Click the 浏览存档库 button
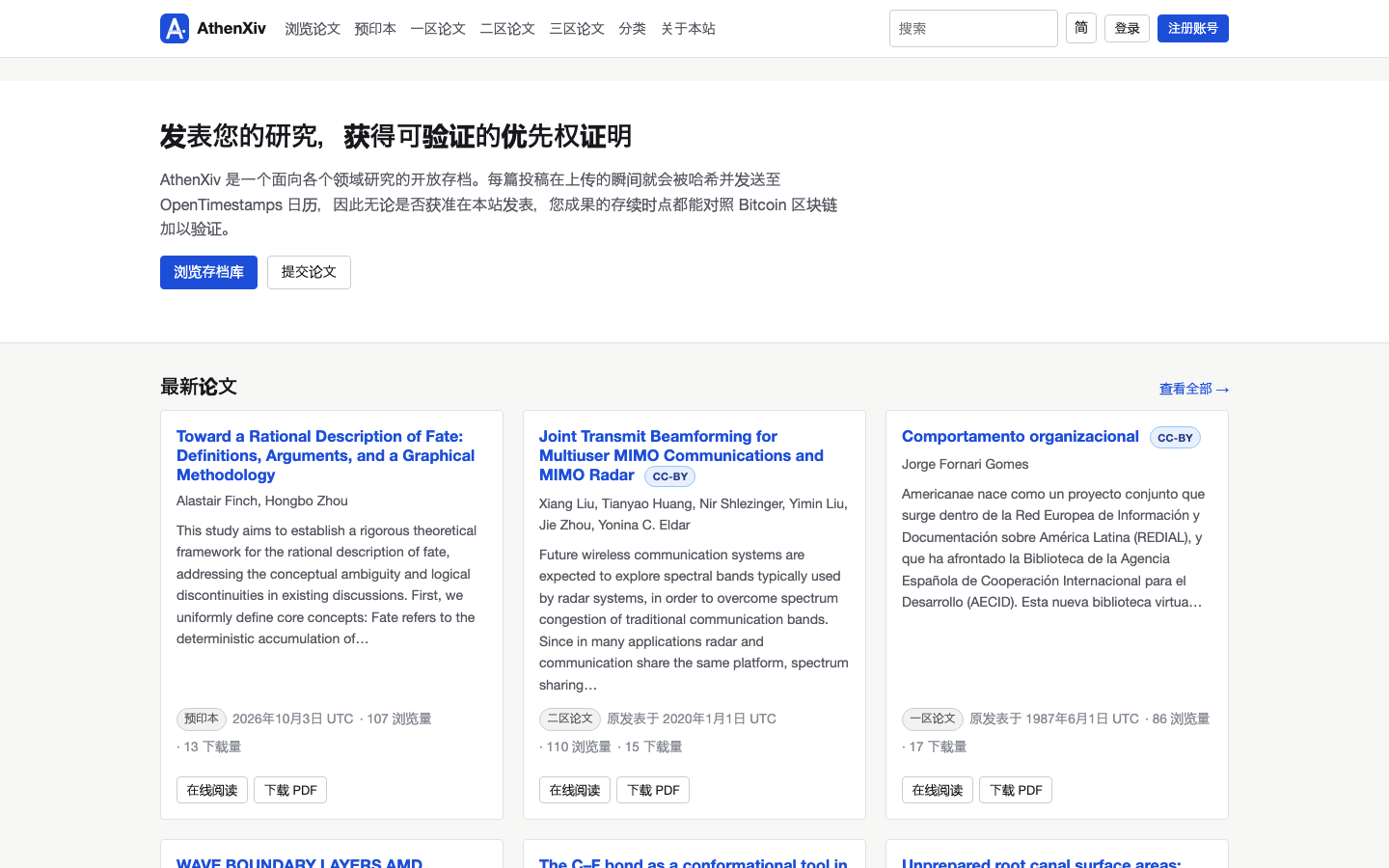 click(x=208, y=272)
